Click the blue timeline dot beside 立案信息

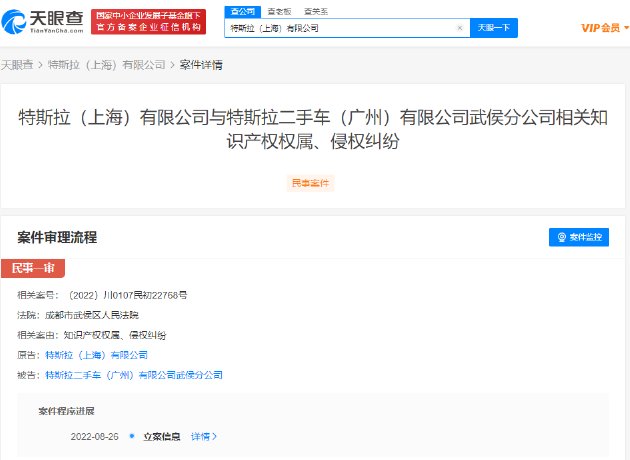click(132, 436)
